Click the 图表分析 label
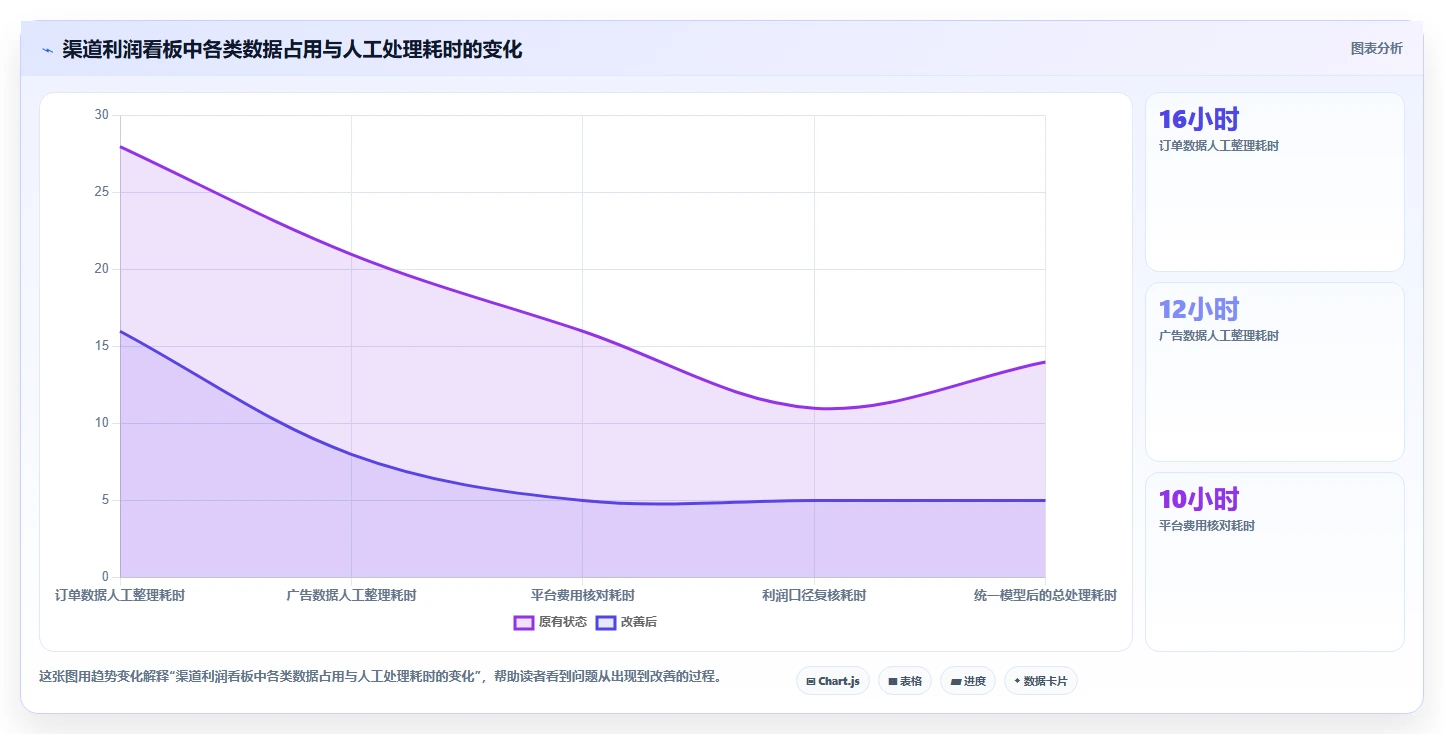 pyautogui.click(x=1376, y=48)
